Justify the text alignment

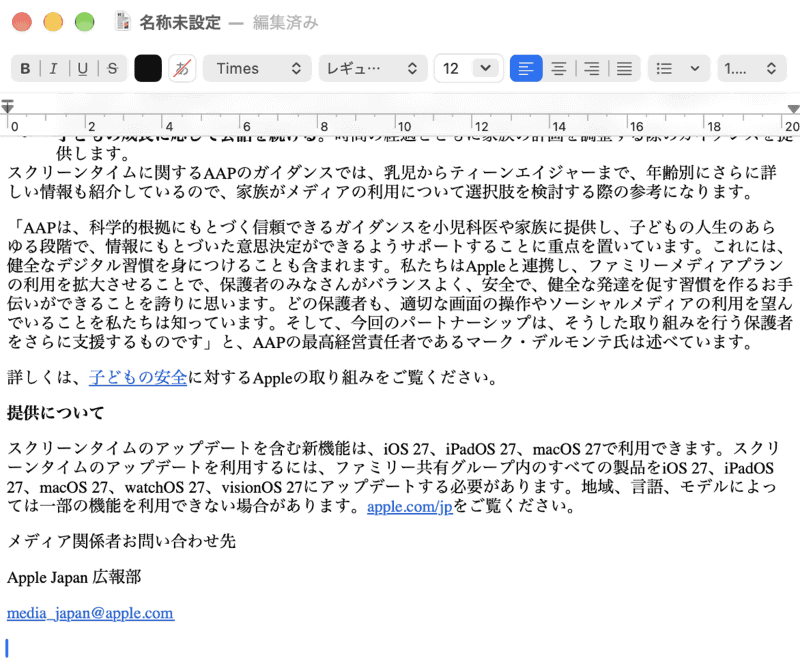[x=624, y=68]
